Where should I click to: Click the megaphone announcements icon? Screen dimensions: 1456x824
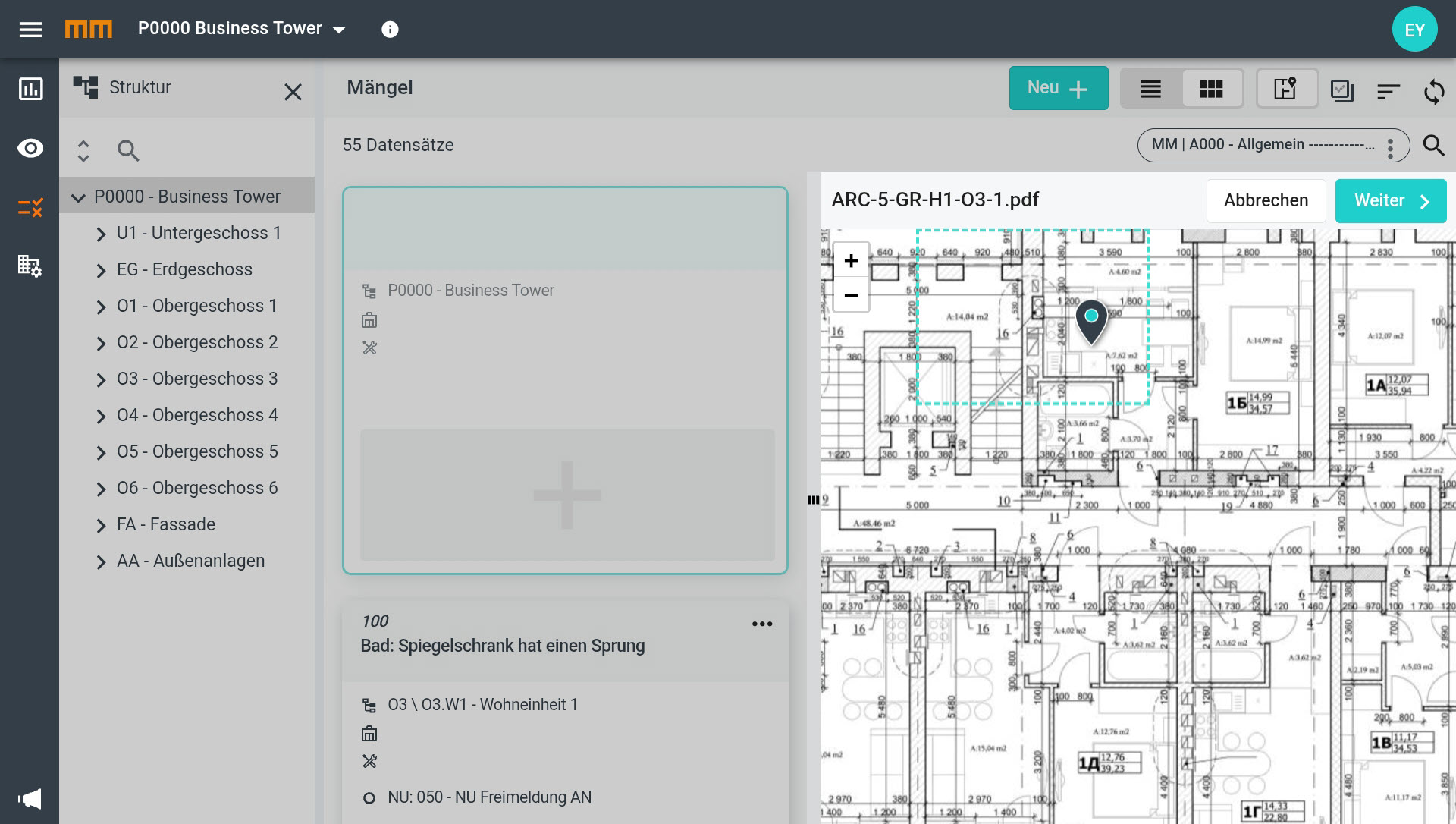[x=30, y=798]
